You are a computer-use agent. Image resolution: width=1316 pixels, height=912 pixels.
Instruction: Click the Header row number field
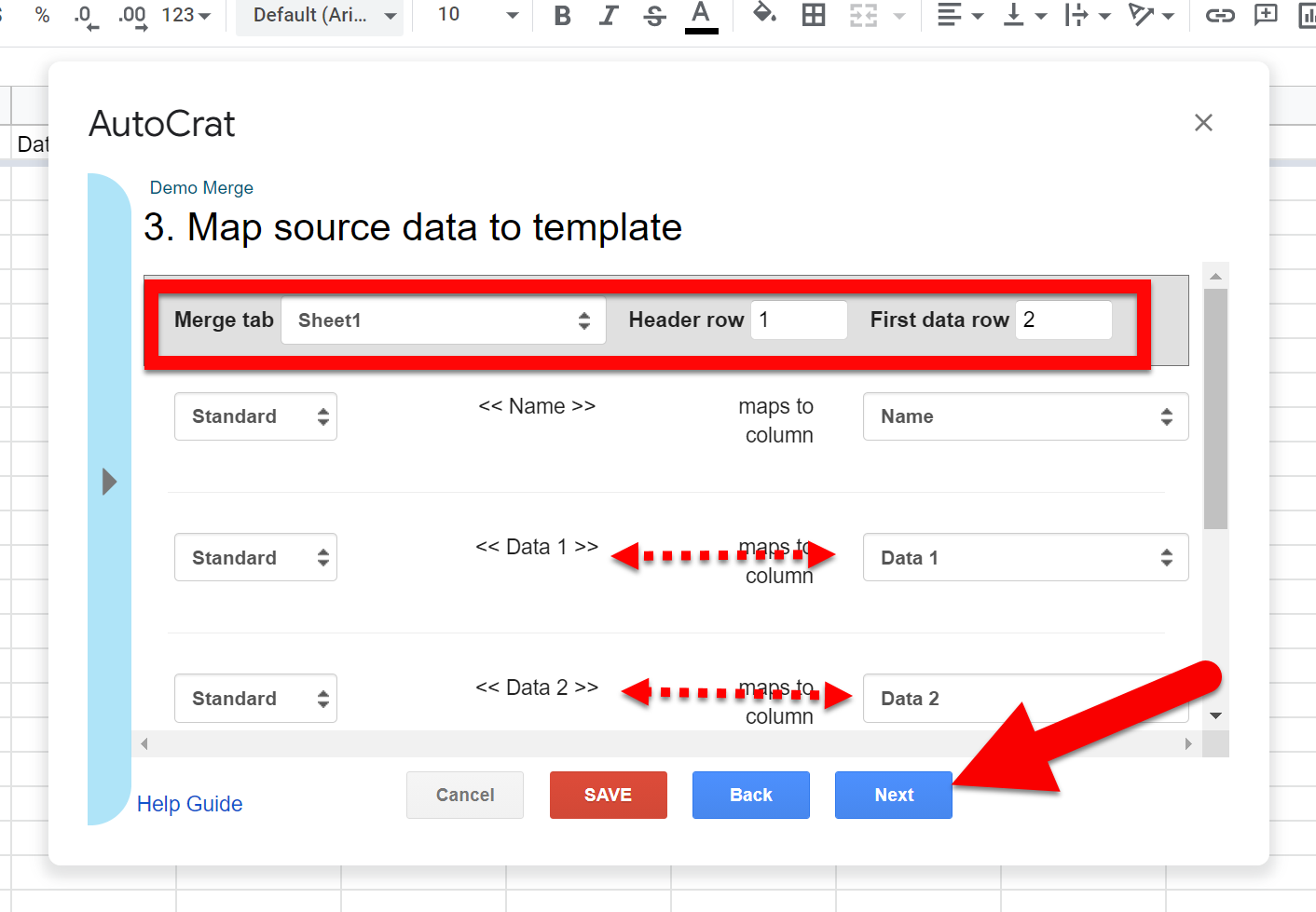799,320
